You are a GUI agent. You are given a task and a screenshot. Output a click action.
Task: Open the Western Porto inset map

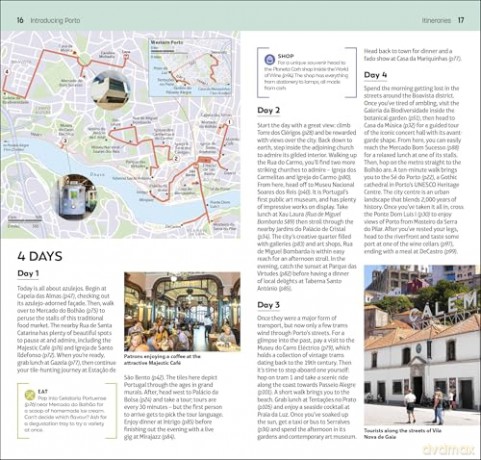[x=190, y=68]
